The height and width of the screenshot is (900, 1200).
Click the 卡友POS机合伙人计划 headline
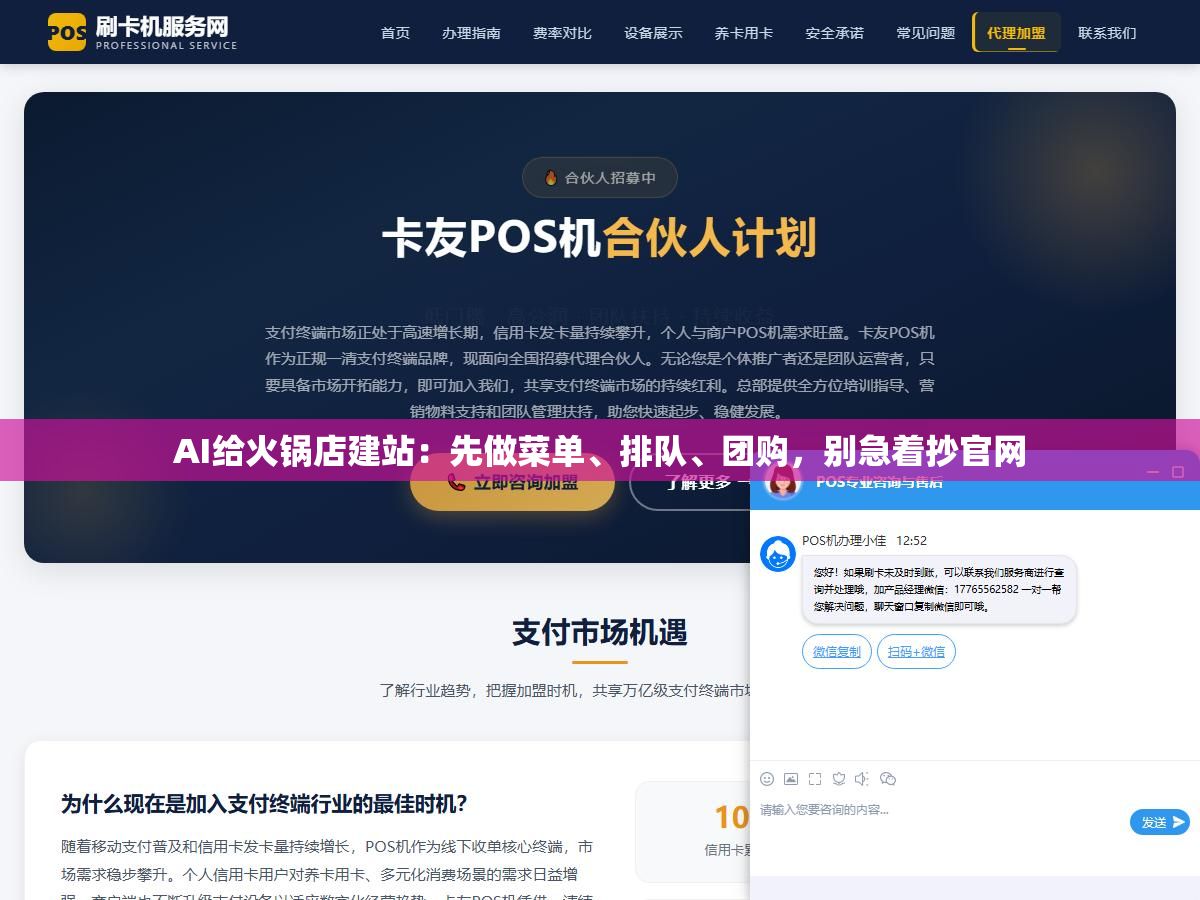coord(600,239)
